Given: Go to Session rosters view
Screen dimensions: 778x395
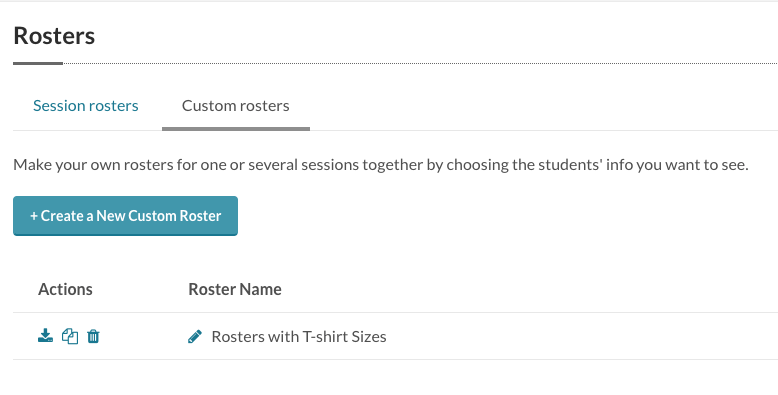Looking at the screenshot, I should [x=86, y=106].
